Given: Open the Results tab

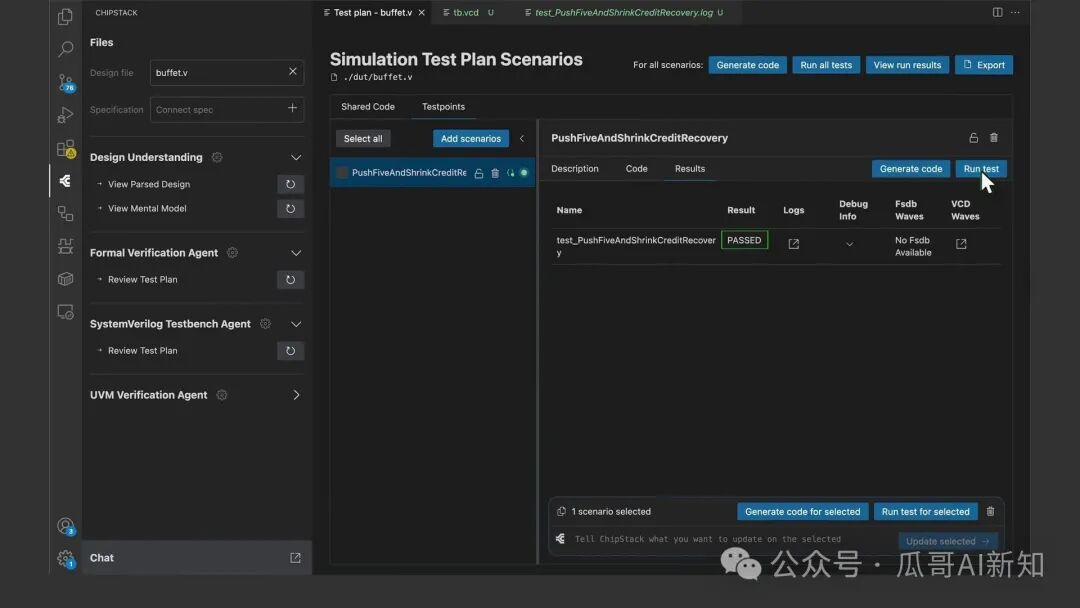Looking at the screenshot, I should (689, 169).
